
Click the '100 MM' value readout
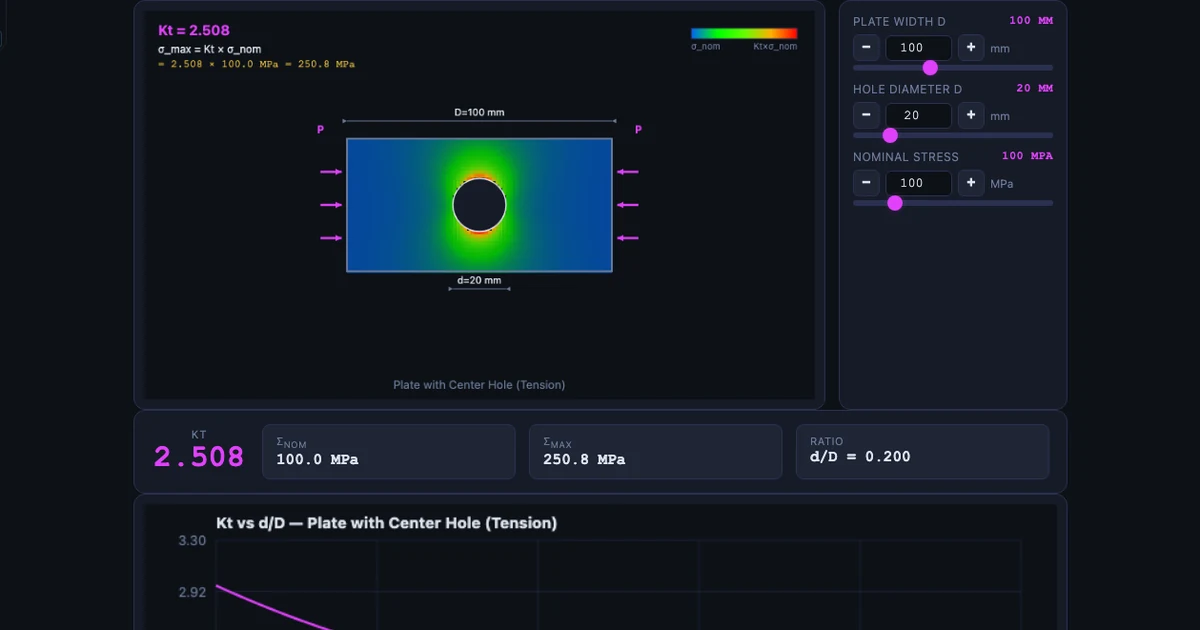[x=1031, y=20]
